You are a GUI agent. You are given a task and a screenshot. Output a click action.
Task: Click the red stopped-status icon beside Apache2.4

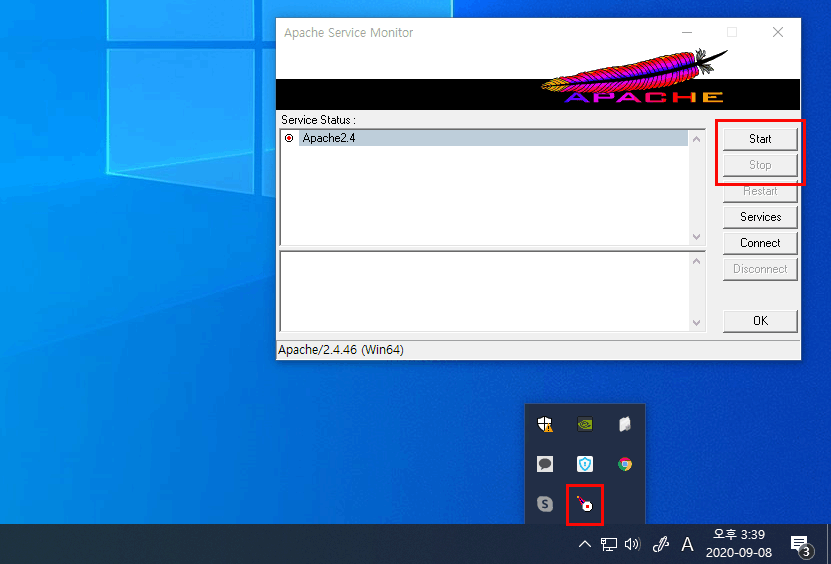(x=289, y=138)
